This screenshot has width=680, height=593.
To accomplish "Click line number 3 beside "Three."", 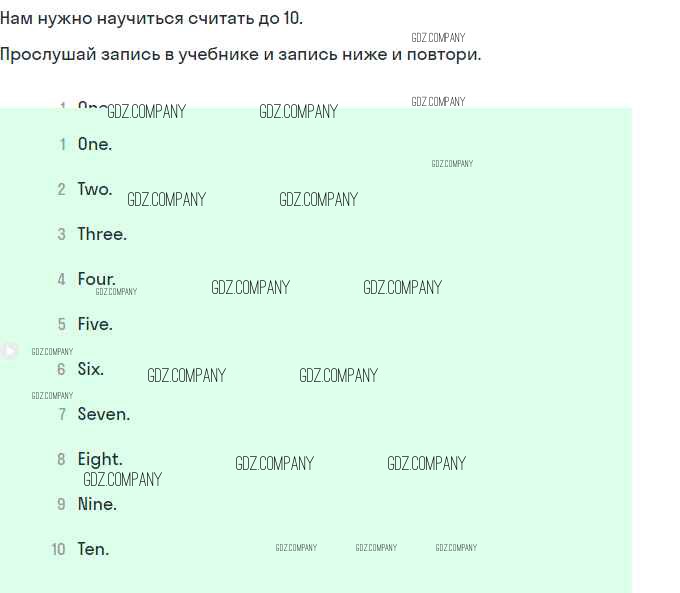I will [x=62, y=234].
